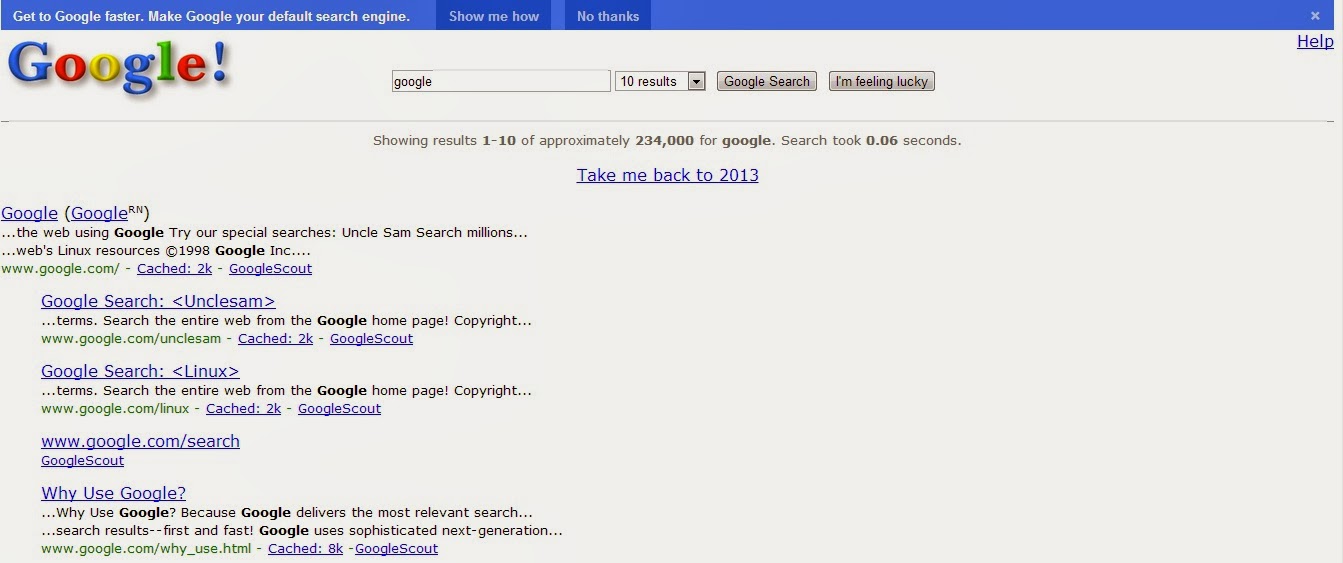The height and width of the screenshot is (563, 1343).
Task: Open Google Search: <Unclesam> result
Action: coord(158,301)
